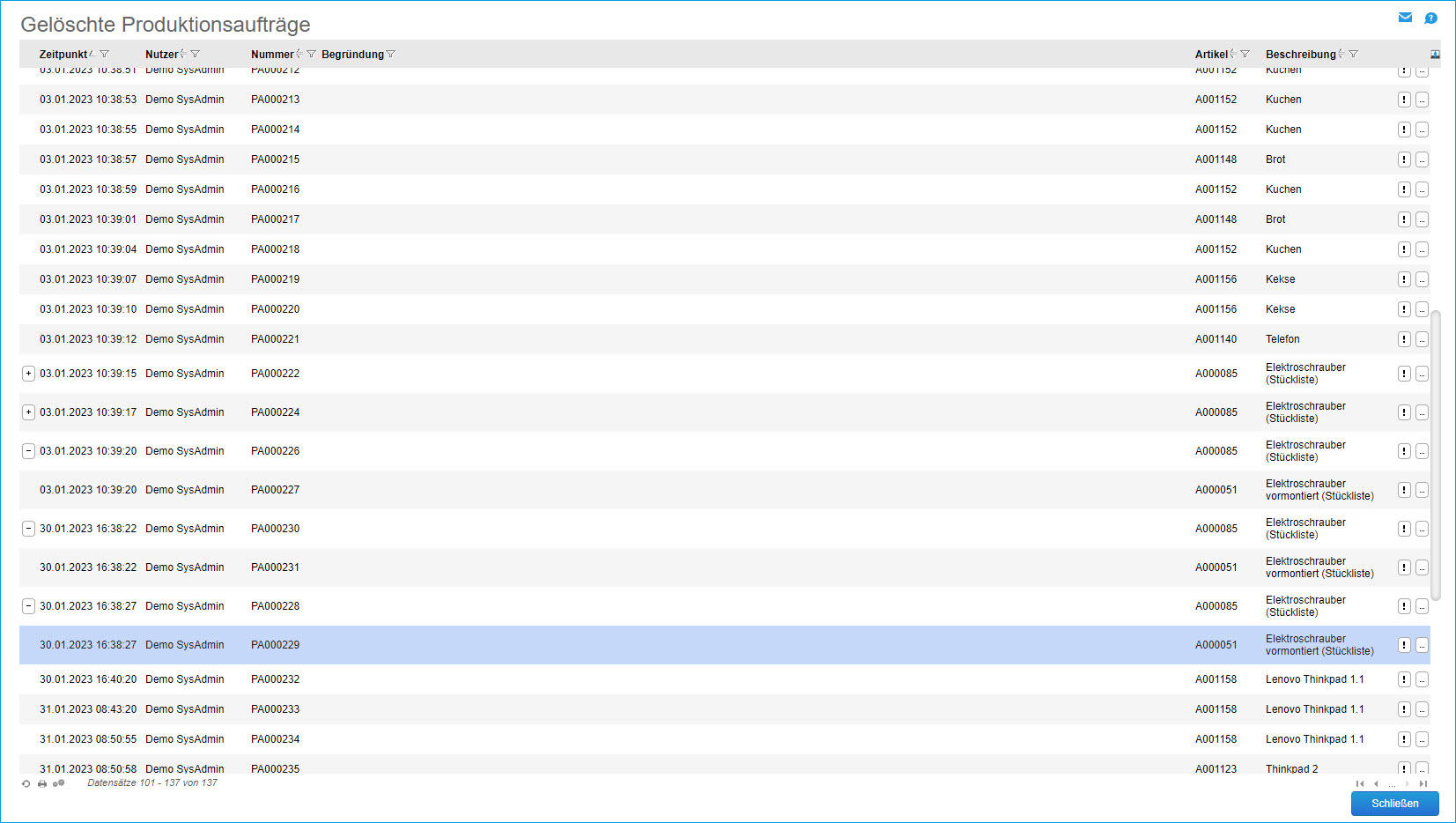This screenshot has width=1456, height=823.
Task: Click exclamation icon for PA000213
Action: pyautogui.click(x=1404, y=100)
